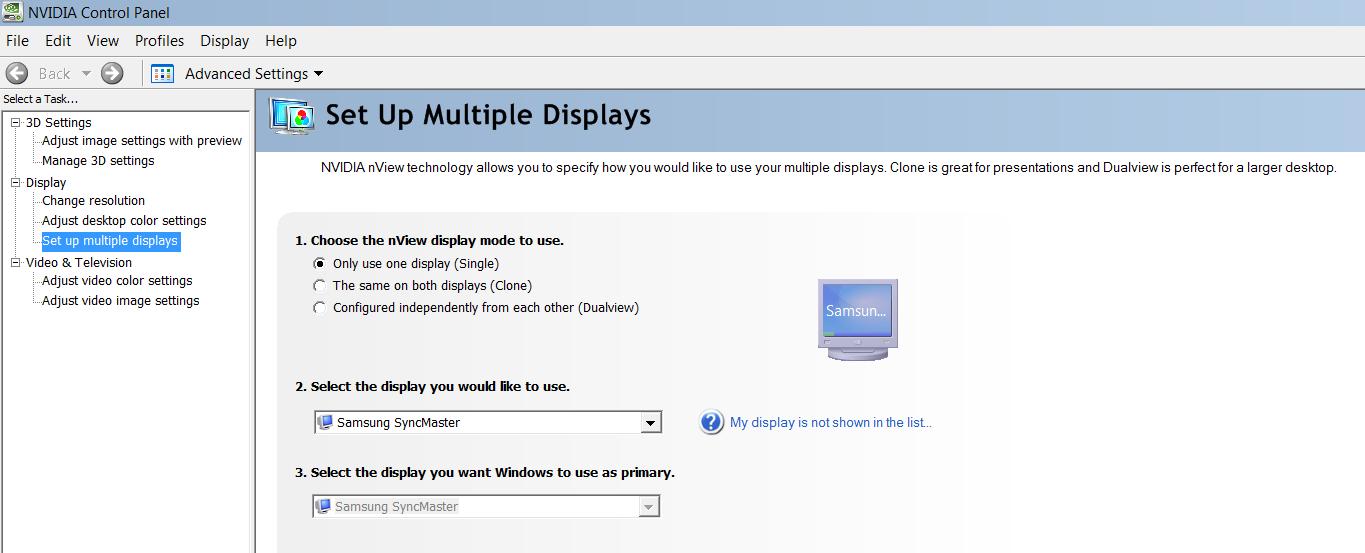Viewport: 1365px width, 553px height.
Task: Click the Advanced Settings view icon
Action: [162, 73]
